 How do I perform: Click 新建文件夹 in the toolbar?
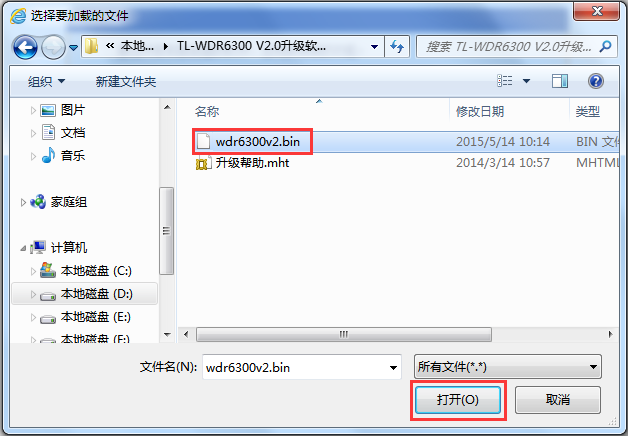126,82
